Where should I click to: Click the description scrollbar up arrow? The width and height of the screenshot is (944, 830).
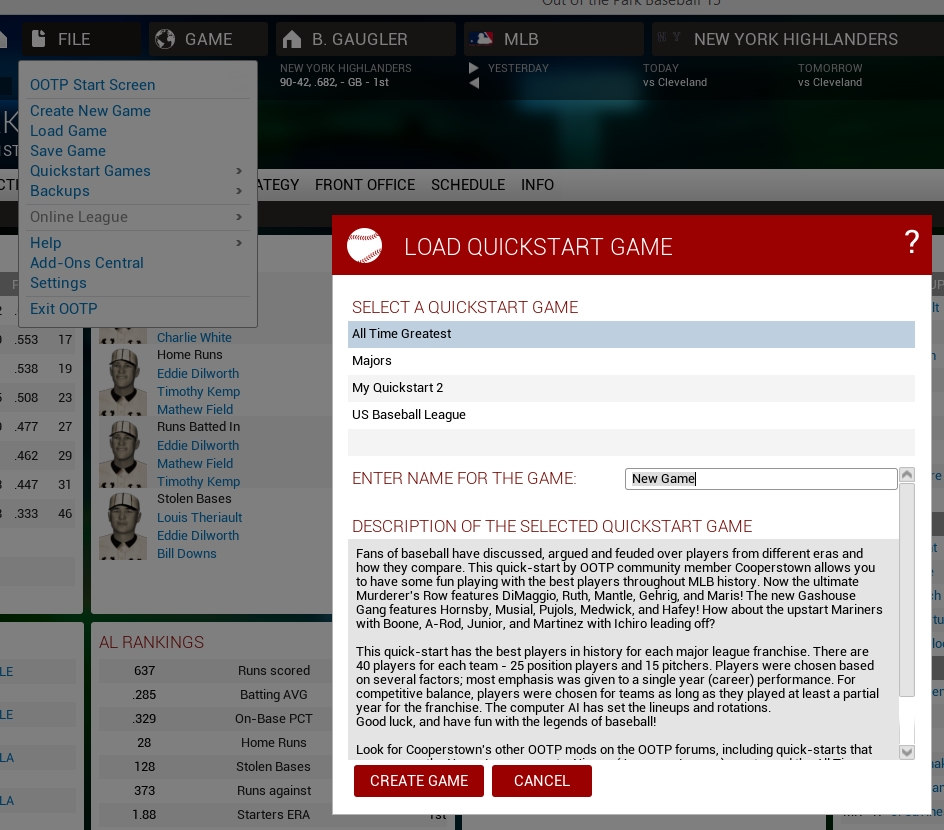click(907, 475)
